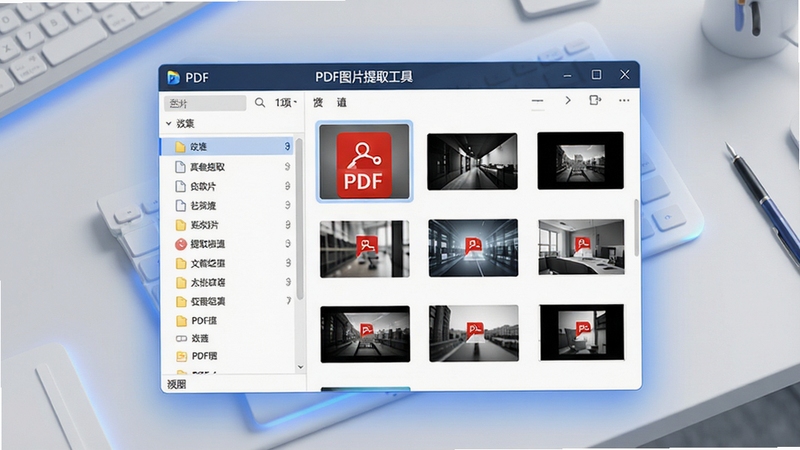Select the bottom-row room photo with black background

(582, 332)
